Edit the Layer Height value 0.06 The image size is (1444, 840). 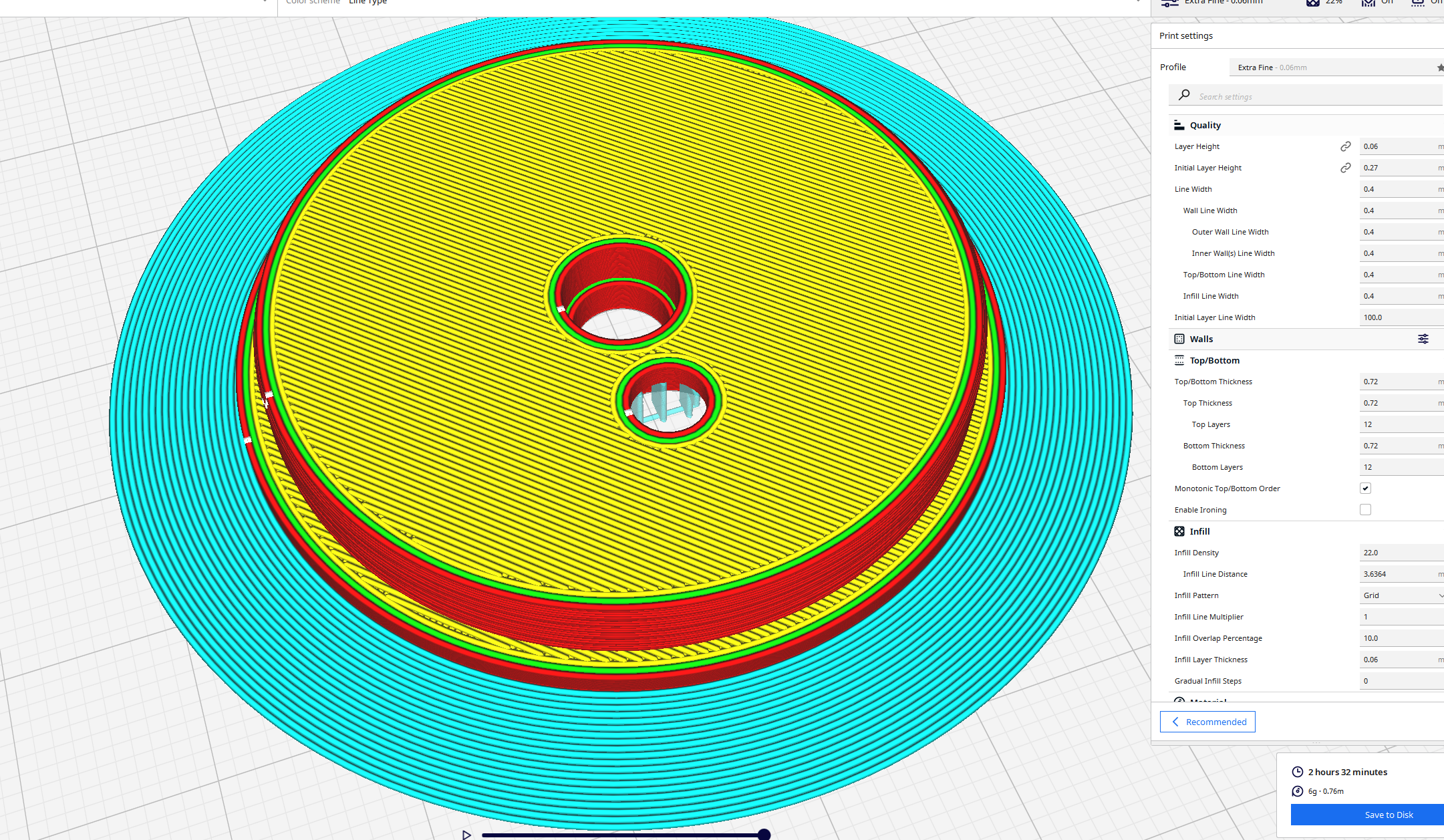[1402, 146]
